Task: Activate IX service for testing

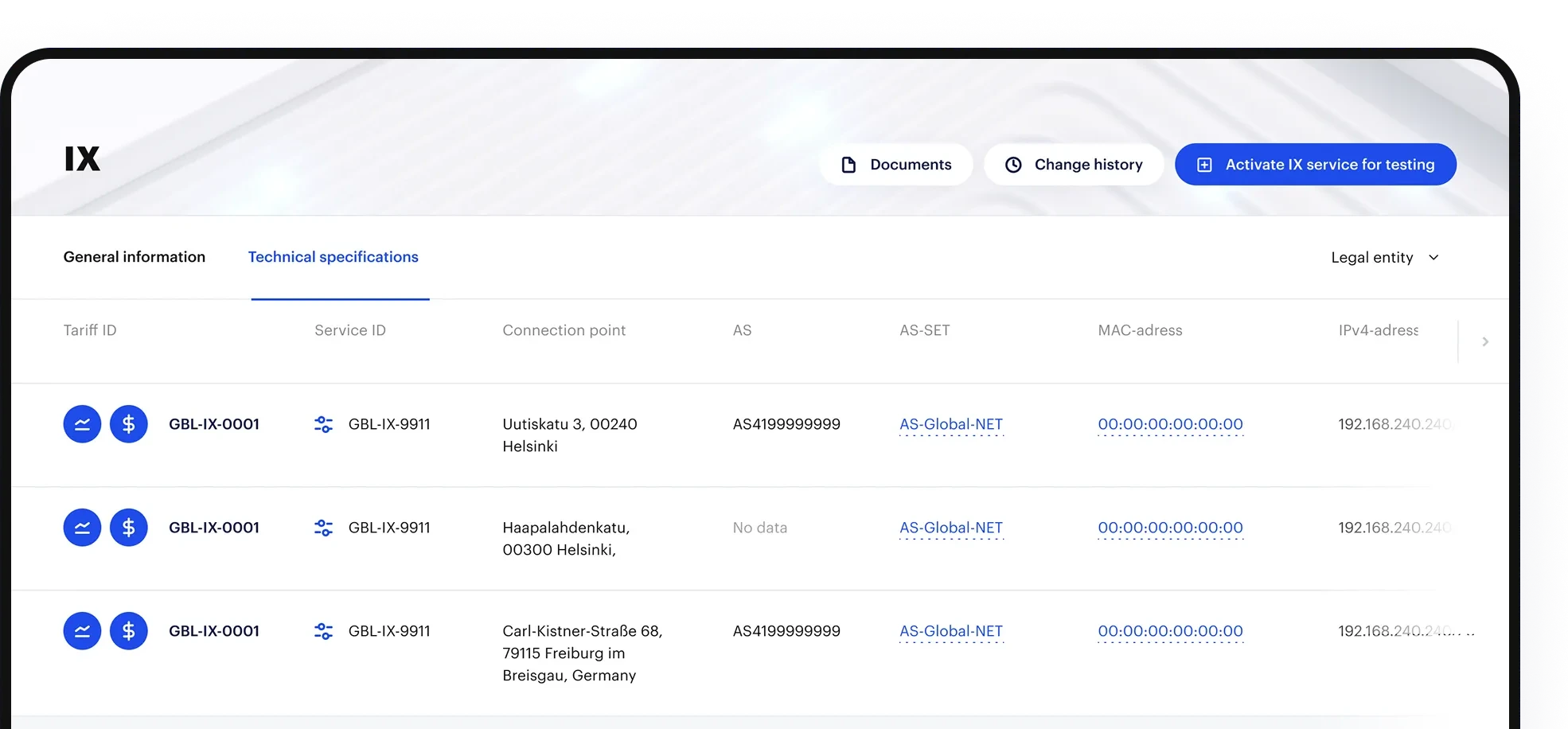Action: pos(1316,165)
